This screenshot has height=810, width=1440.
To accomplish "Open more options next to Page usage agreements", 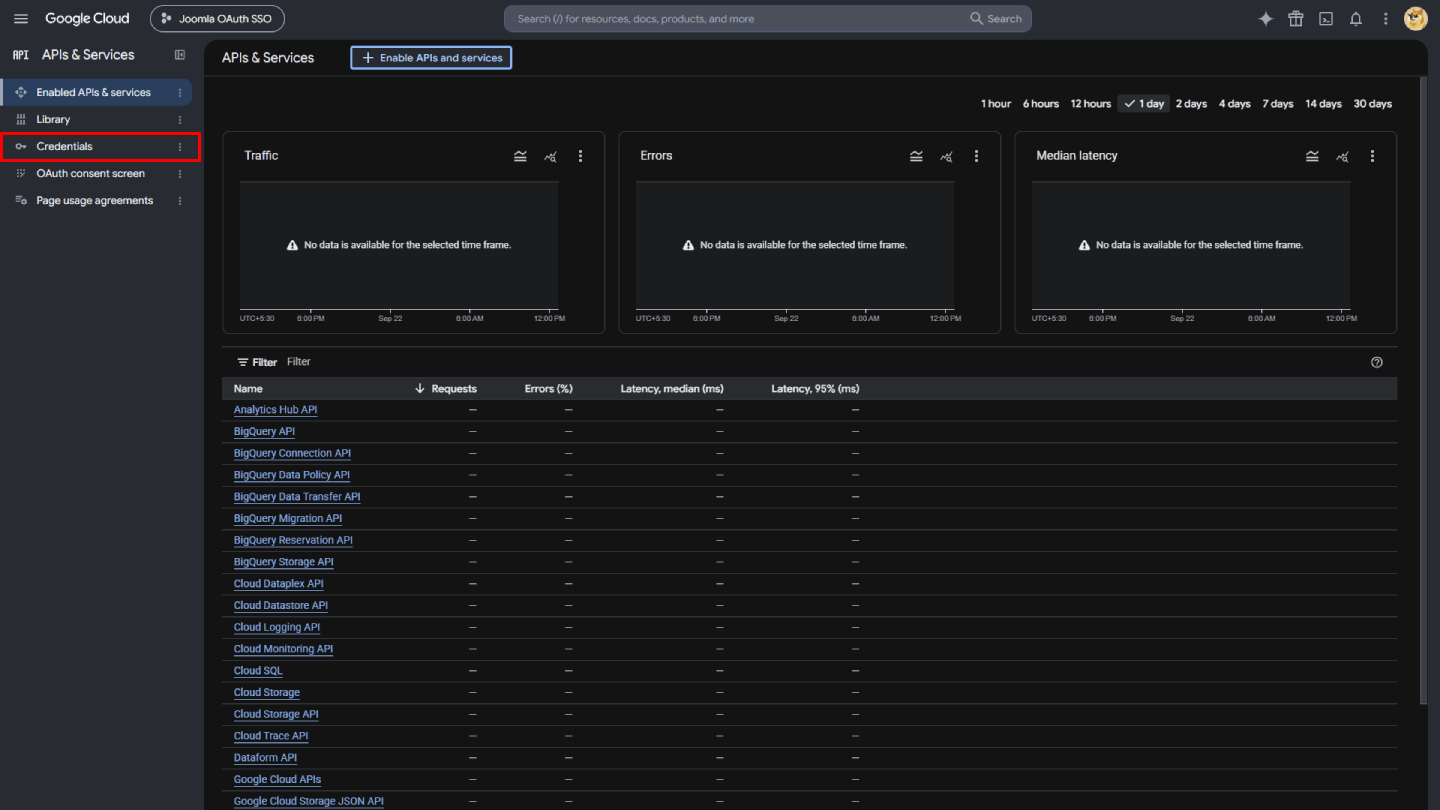I will click(x=180, y=200).
